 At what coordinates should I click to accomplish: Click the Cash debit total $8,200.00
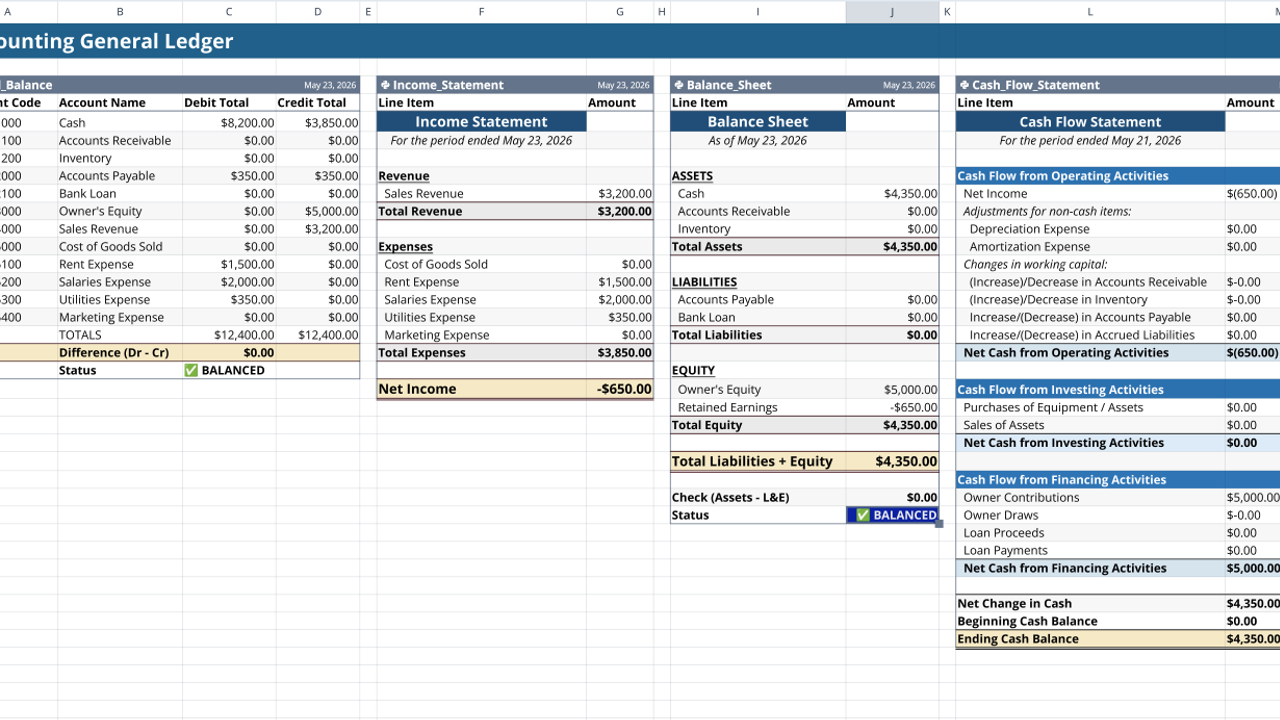coord(229,123)
